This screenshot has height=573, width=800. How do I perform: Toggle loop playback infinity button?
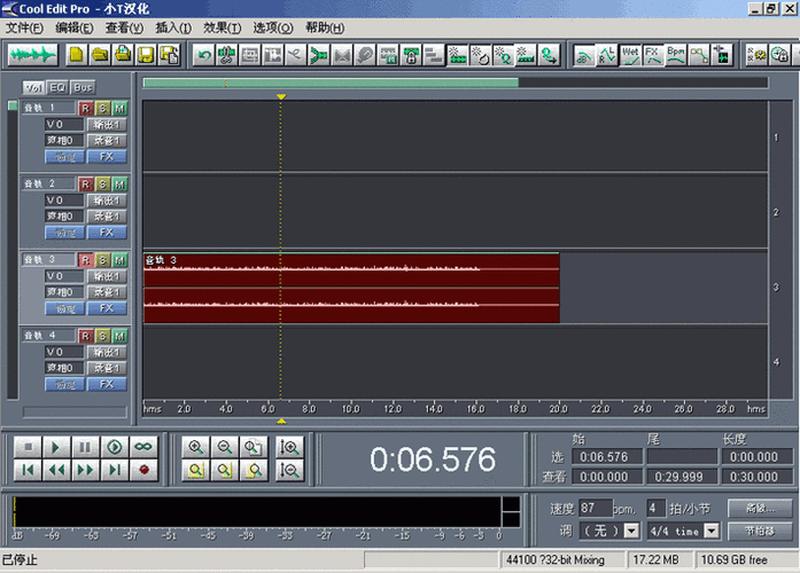[143, 447]
